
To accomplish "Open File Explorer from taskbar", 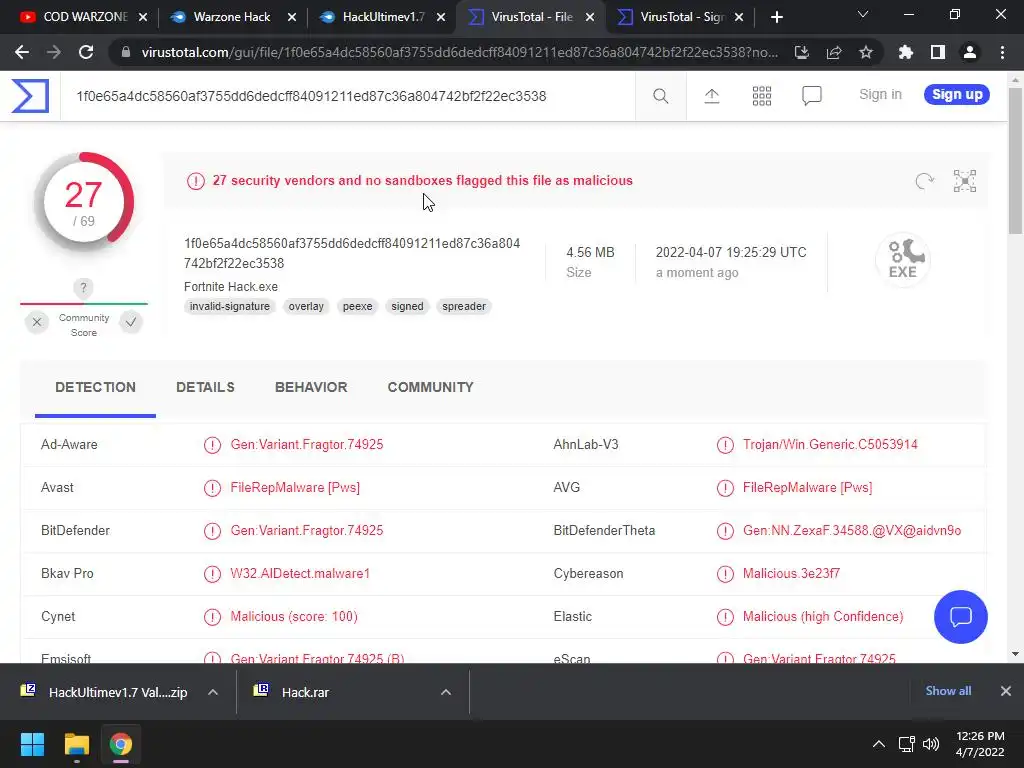I will click(76, 744).
